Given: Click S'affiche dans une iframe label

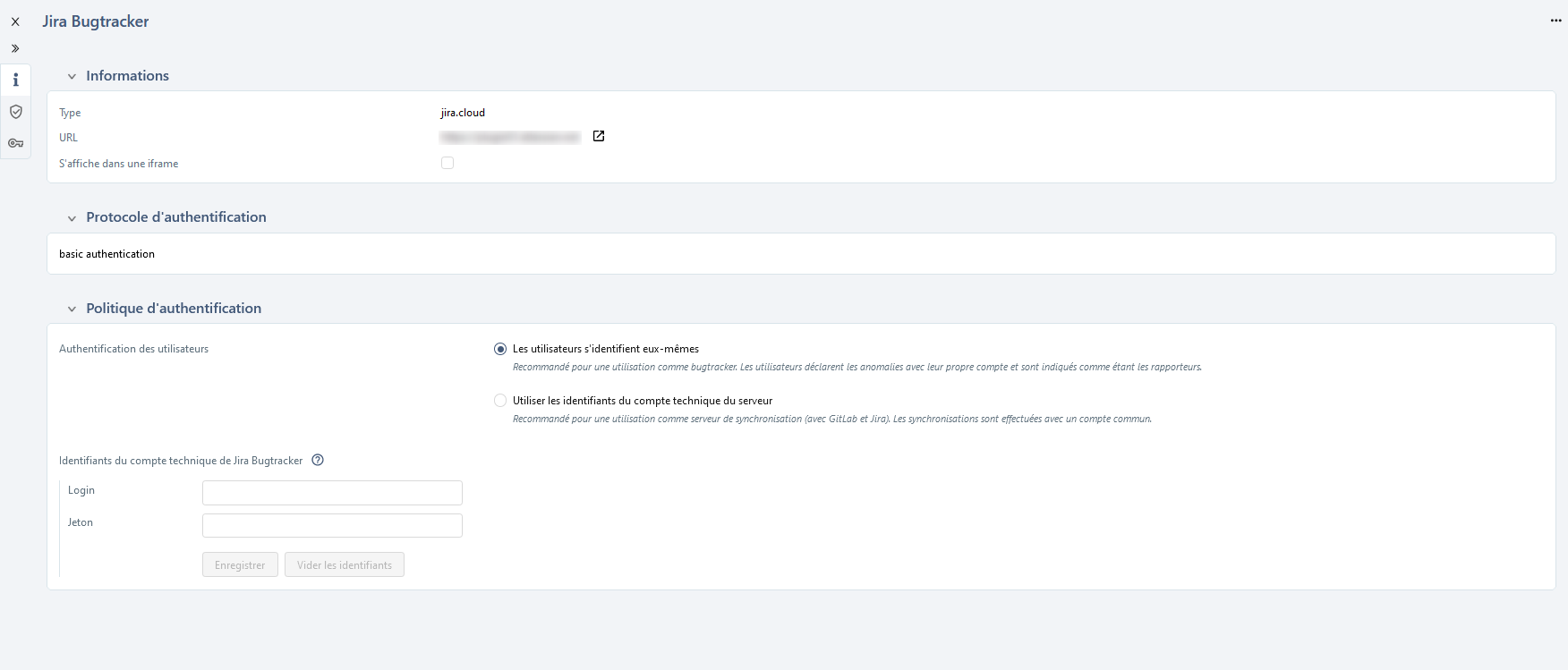Looking at the screenshot, I should tap(118, 164).
